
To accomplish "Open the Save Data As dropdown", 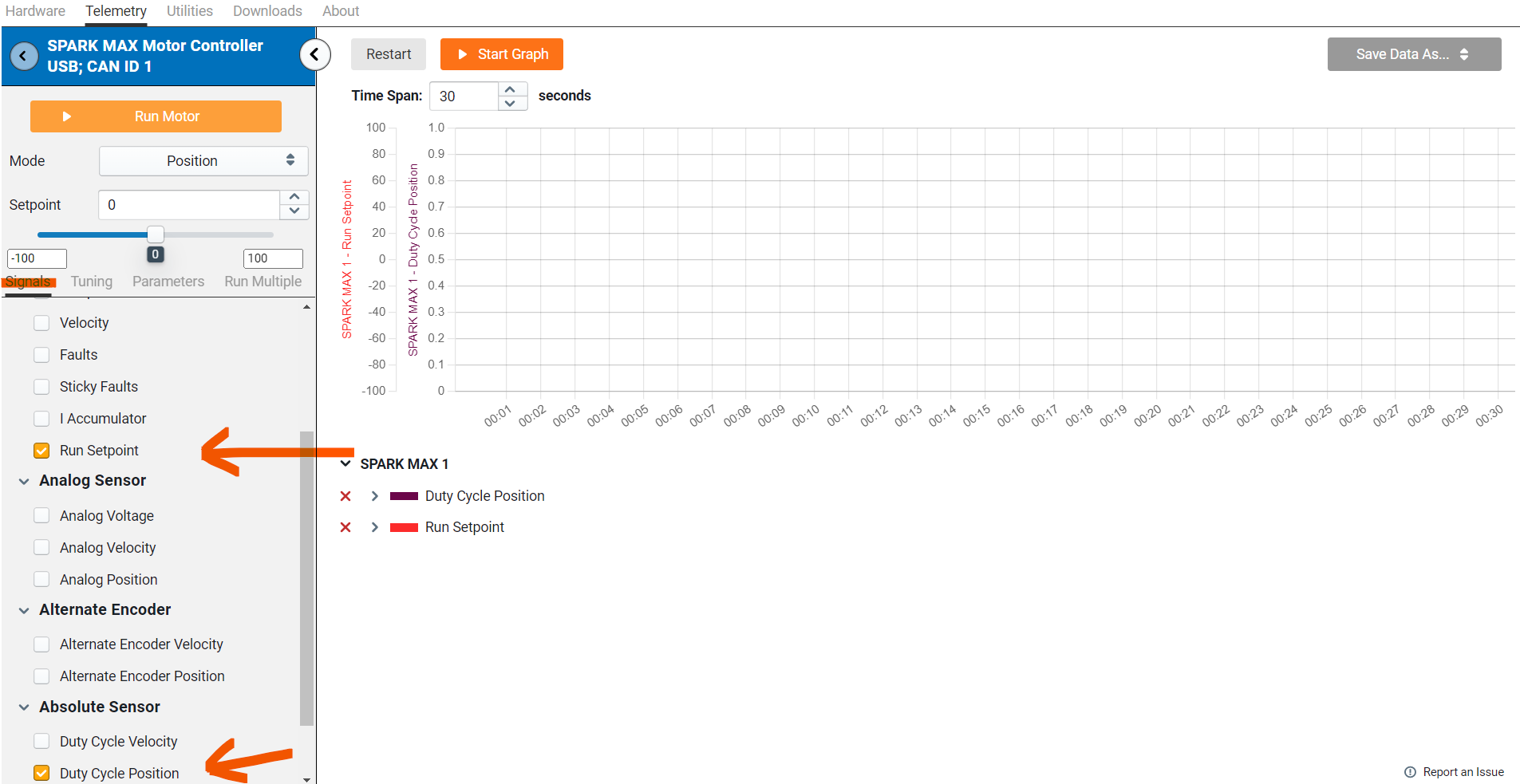I will (x=1414, y=54).
